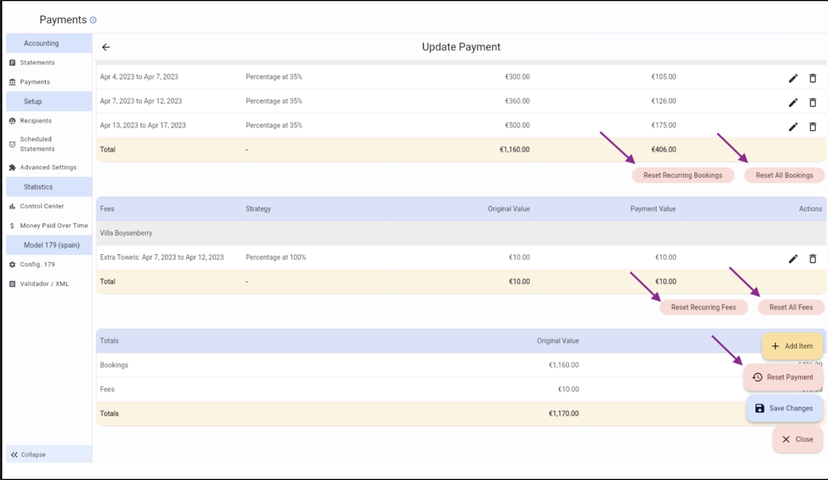Screen dimensions: 828x480
Task: Open Advanced Settings page
Action: 48,167
